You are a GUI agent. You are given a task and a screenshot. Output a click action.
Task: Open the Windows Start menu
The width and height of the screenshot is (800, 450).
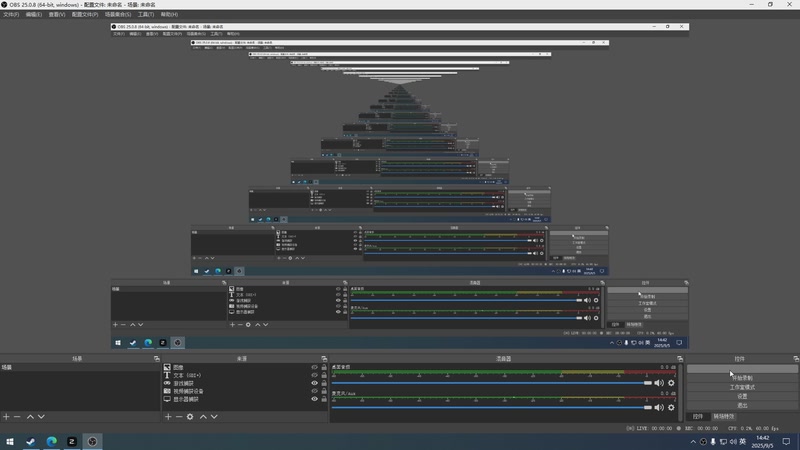10,441
